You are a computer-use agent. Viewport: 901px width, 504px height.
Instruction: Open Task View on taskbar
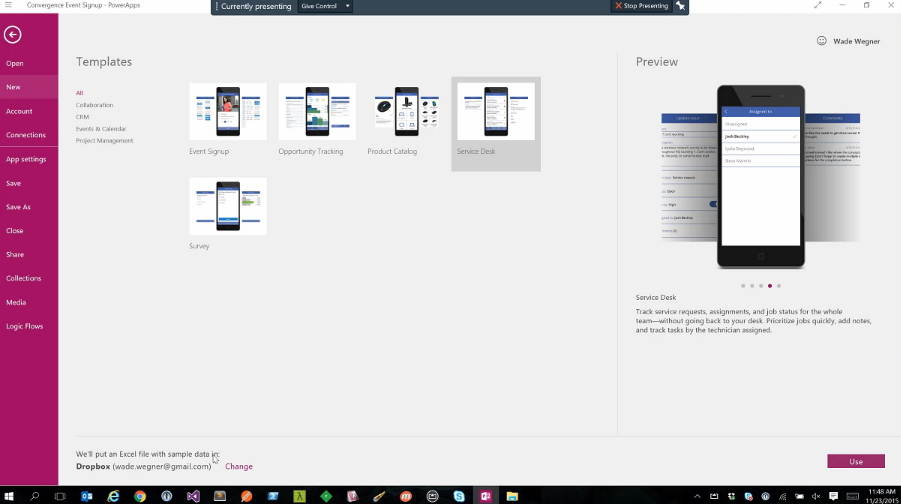coord(60,496)
